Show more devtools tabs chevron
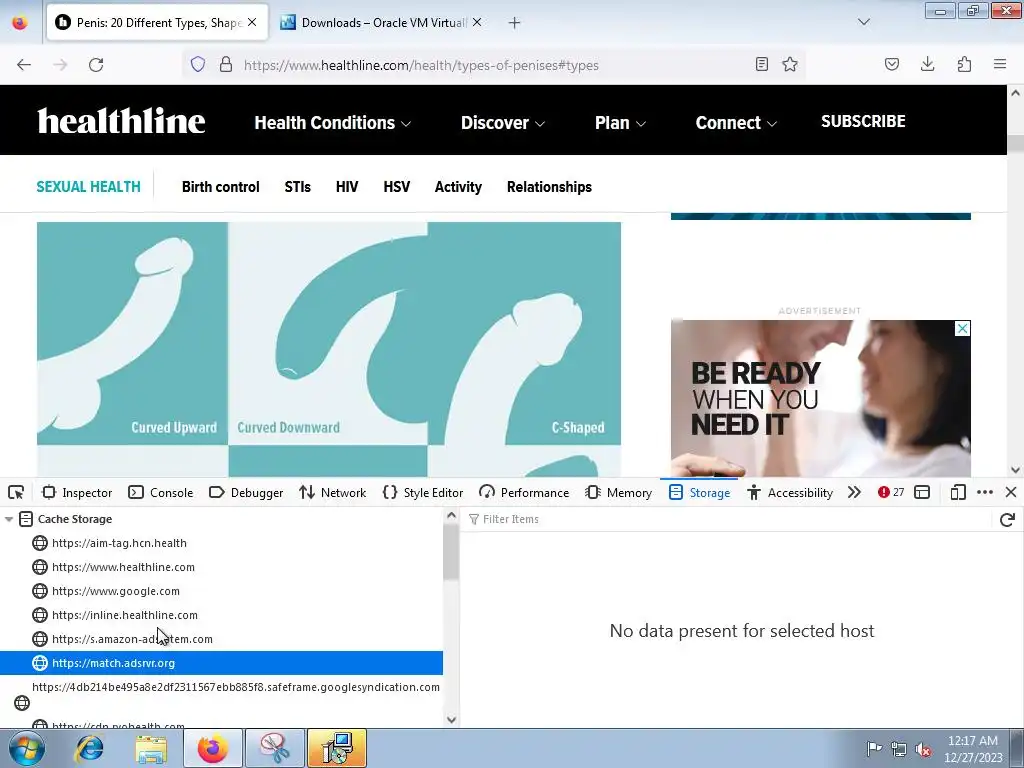 tap(854, 492)
